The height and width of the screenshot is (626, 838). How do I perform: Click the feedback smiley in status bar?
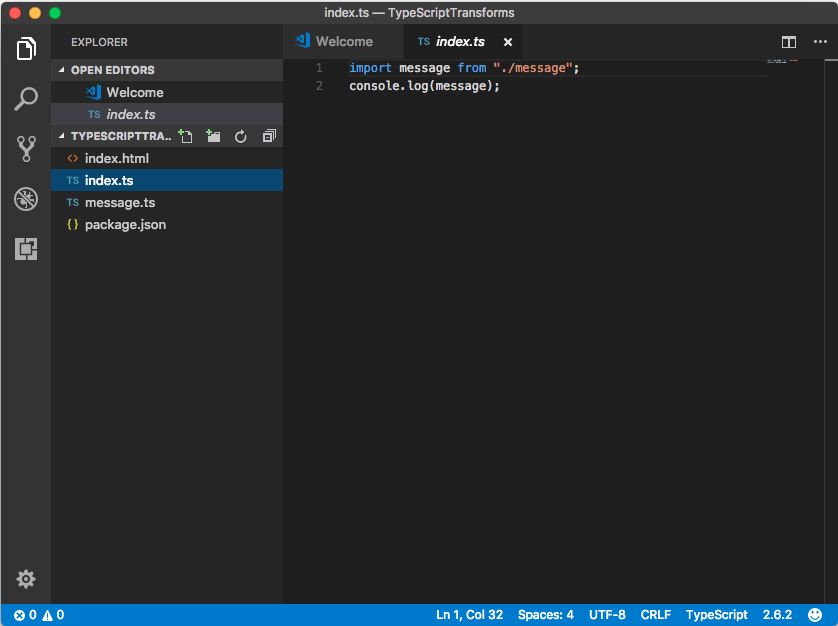(814, 615)
